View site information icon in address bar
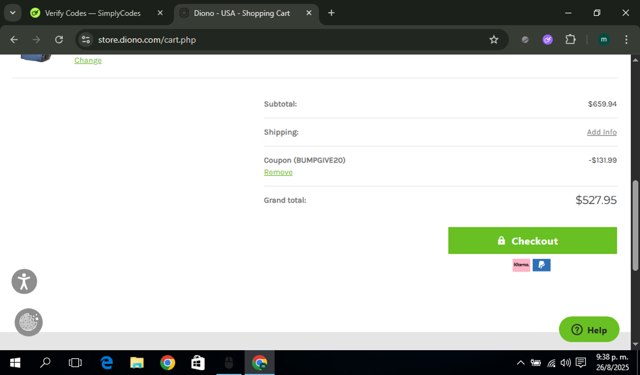 point(86,40)
